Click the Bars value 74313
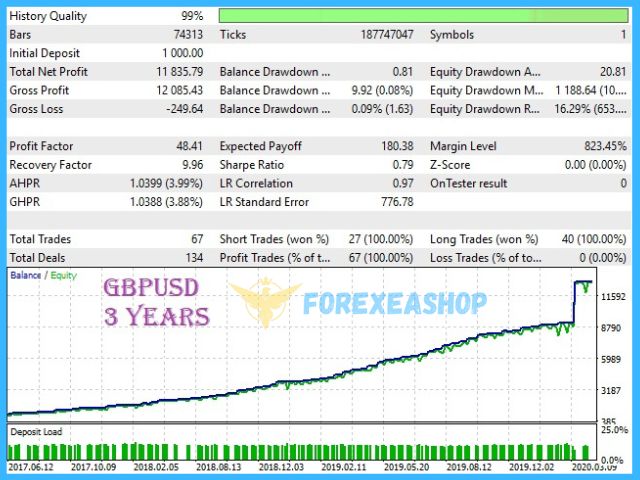 (x=189, y=35)
